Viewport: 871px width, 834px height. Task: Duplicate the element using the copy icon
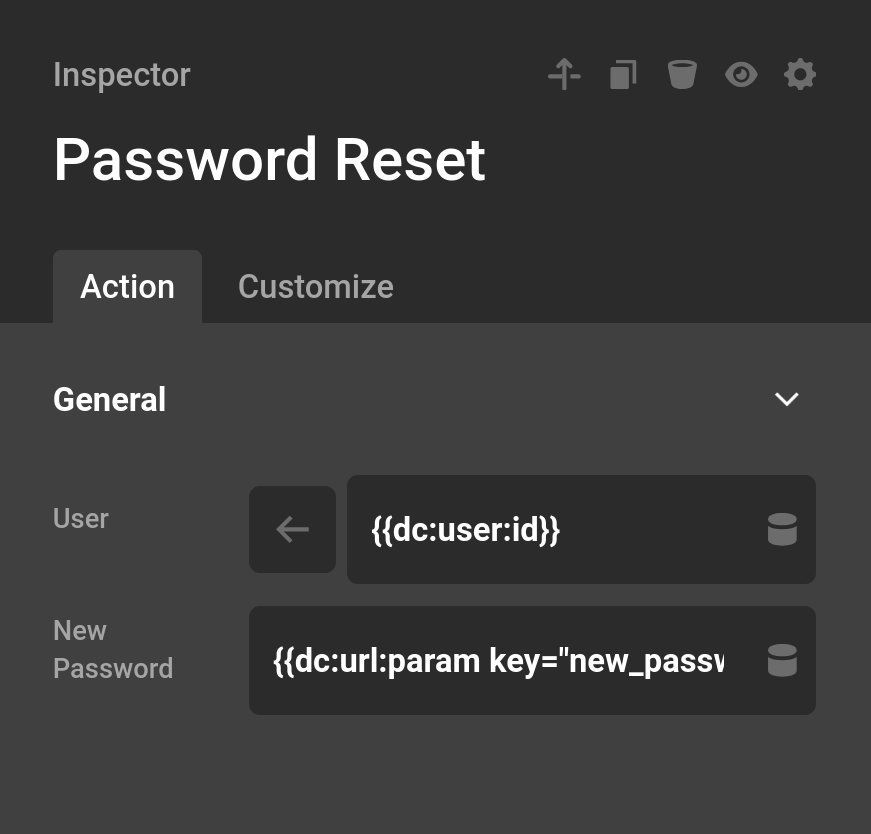pos(622,74)
